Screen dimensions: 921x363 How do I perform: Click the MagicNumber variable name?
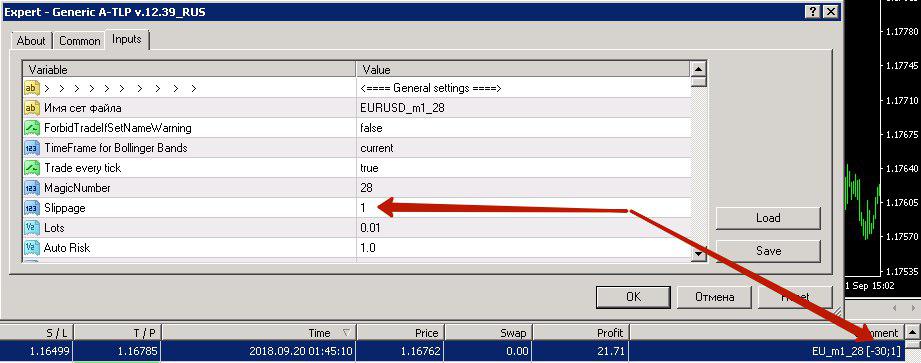pos(77,188)
